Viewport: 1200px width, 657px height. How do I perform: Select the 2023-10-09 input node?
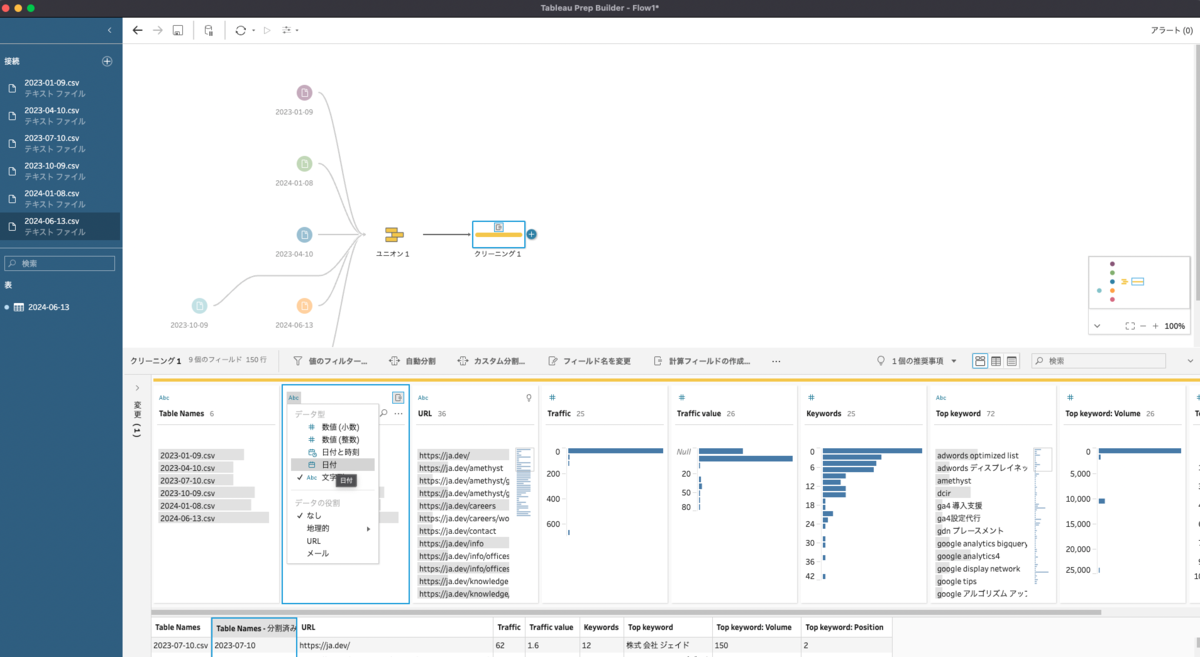(x=200, y=305)
